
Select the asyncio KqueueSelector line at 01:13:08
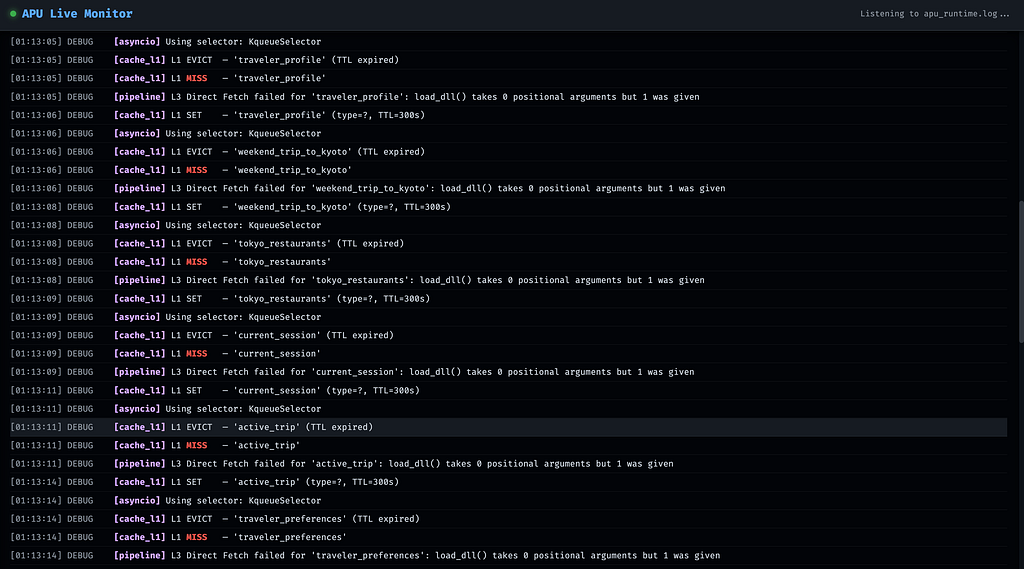[x=508, y=225]
